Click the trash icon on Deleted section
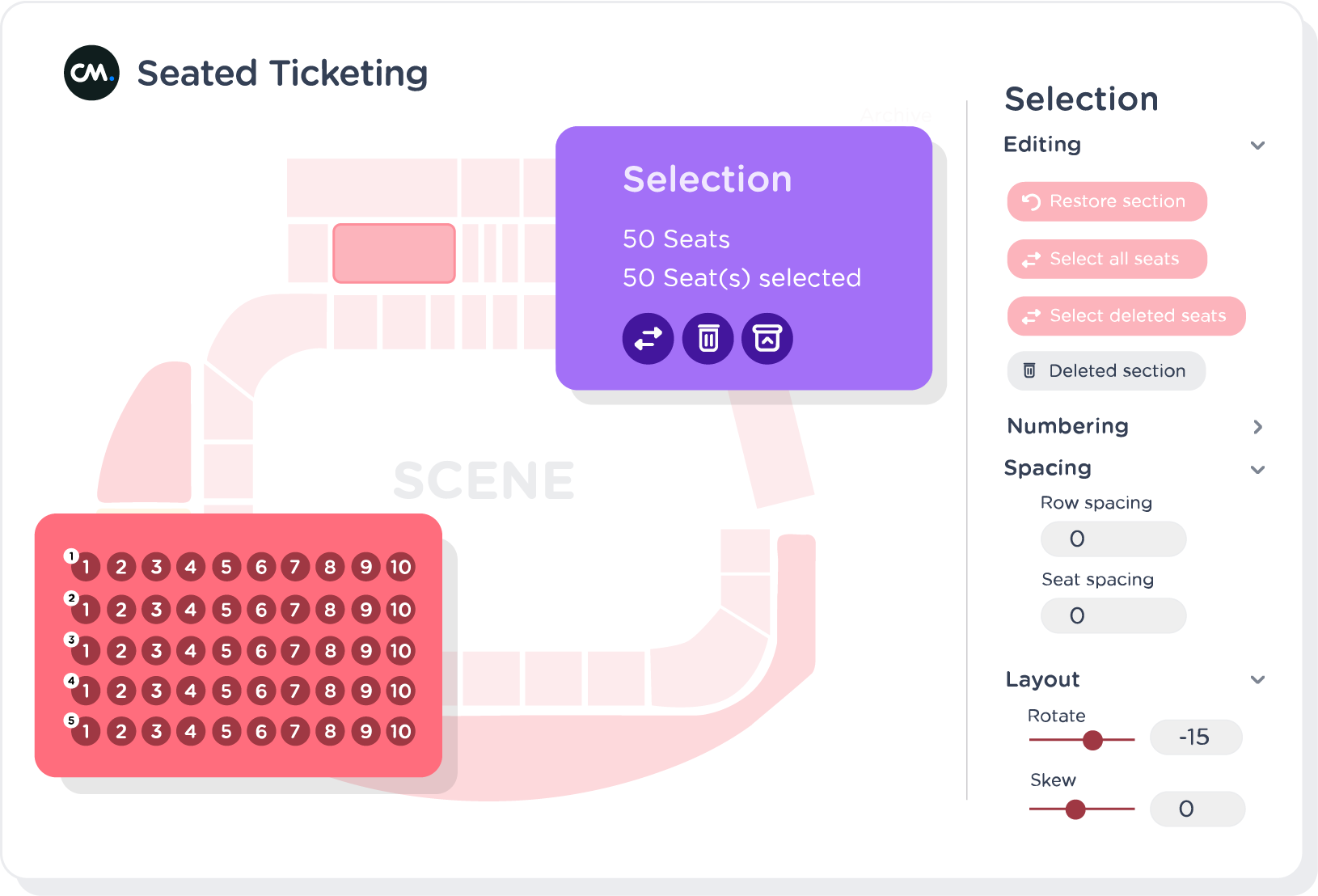 [1029, 370]
